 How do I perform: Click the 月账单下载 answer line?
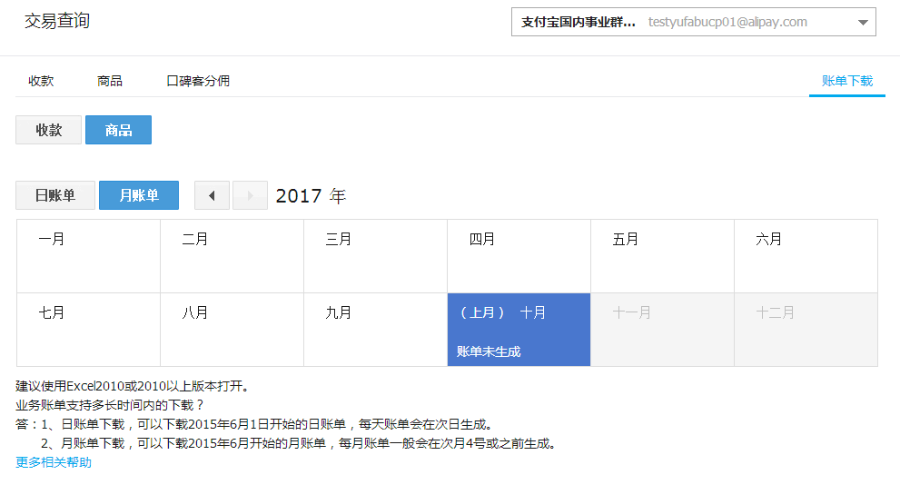pyautogui.click(x=298, y=443)
